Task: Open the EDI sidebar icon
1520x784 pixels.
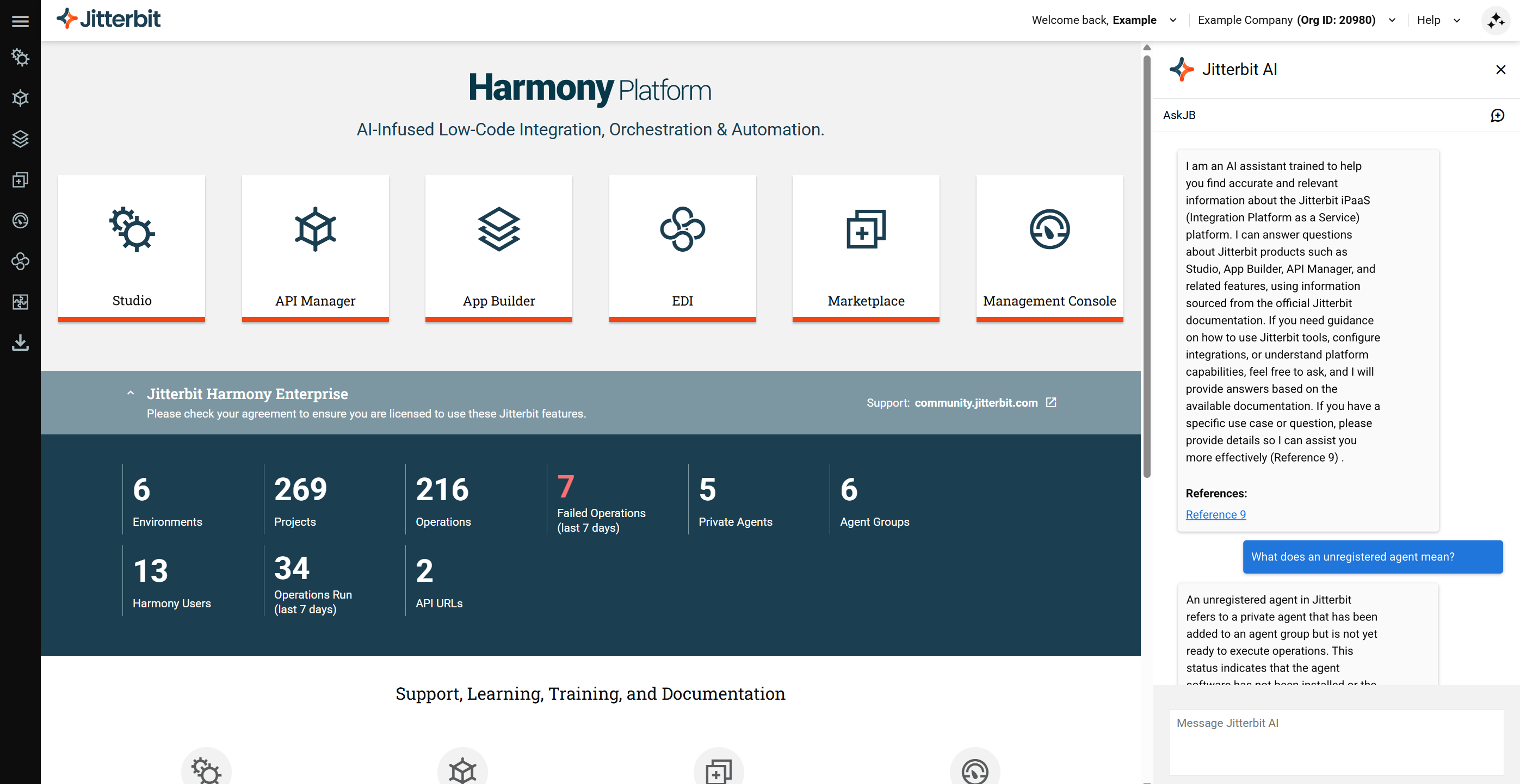Action: [x=20, y=262]
